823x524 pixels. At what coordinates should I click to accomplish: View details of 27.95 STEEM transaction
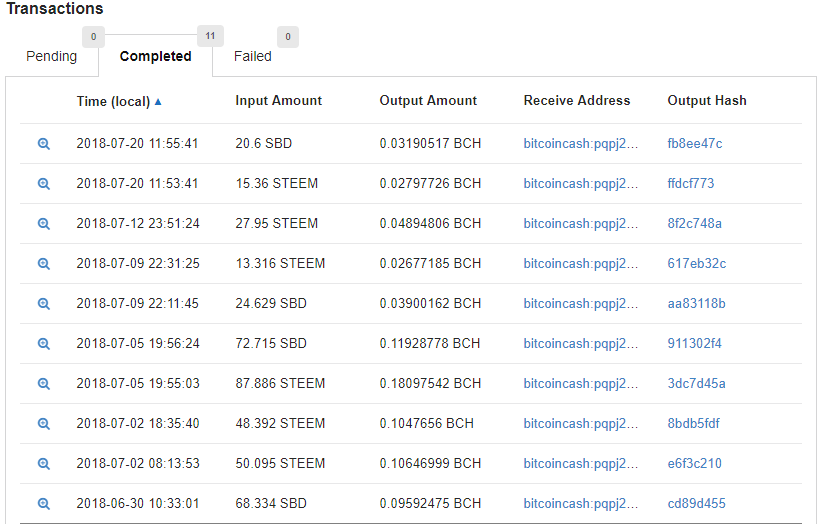point(44,224)
